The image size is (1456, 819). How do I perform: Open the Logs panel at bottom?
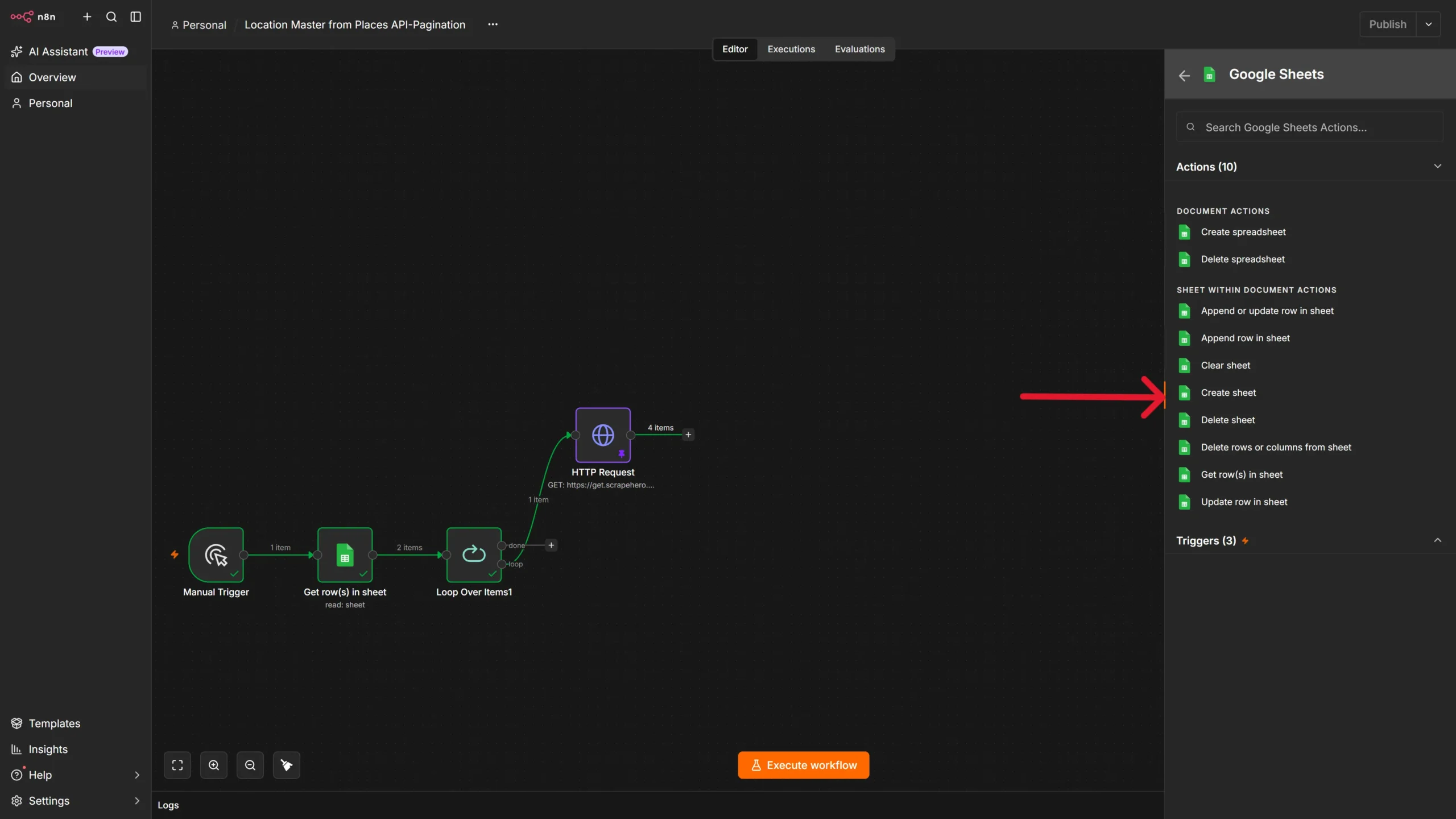click(x=168, y=805)
